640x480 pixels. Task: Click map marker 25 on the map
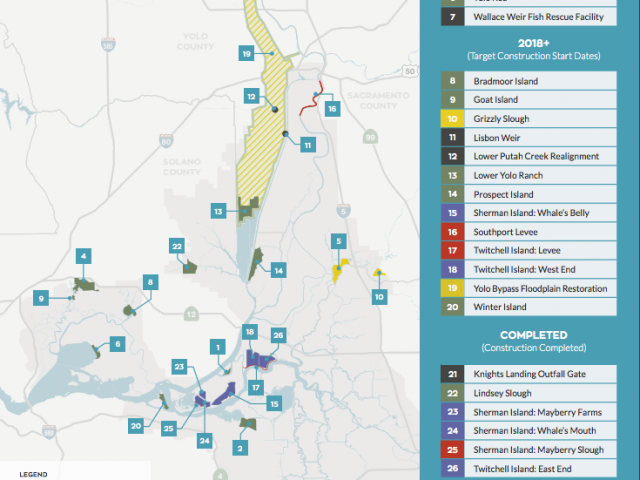(x=169, y=428)
